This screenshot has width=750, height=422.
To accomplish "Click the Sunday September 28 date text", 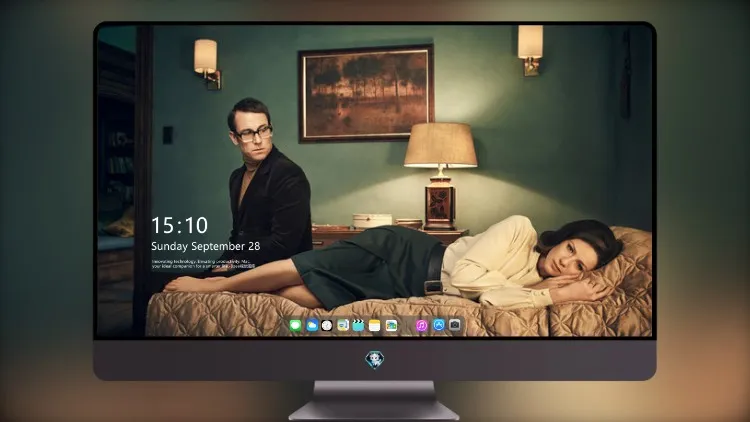I will (206, 246).
